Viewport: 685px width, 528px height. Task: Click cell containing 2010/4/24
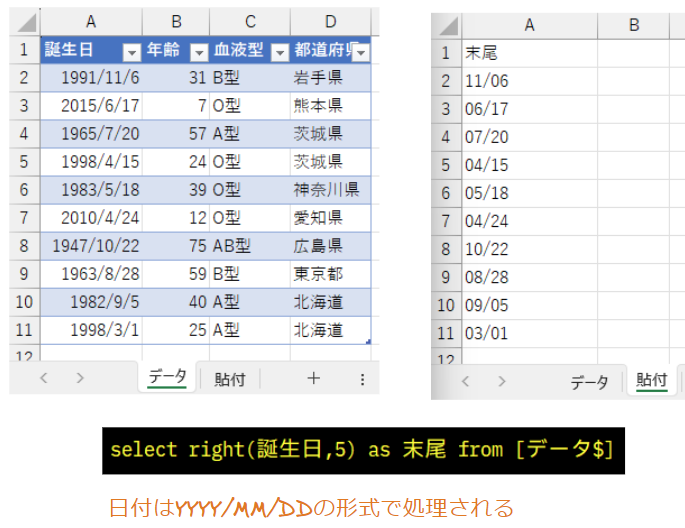point(91,218)
